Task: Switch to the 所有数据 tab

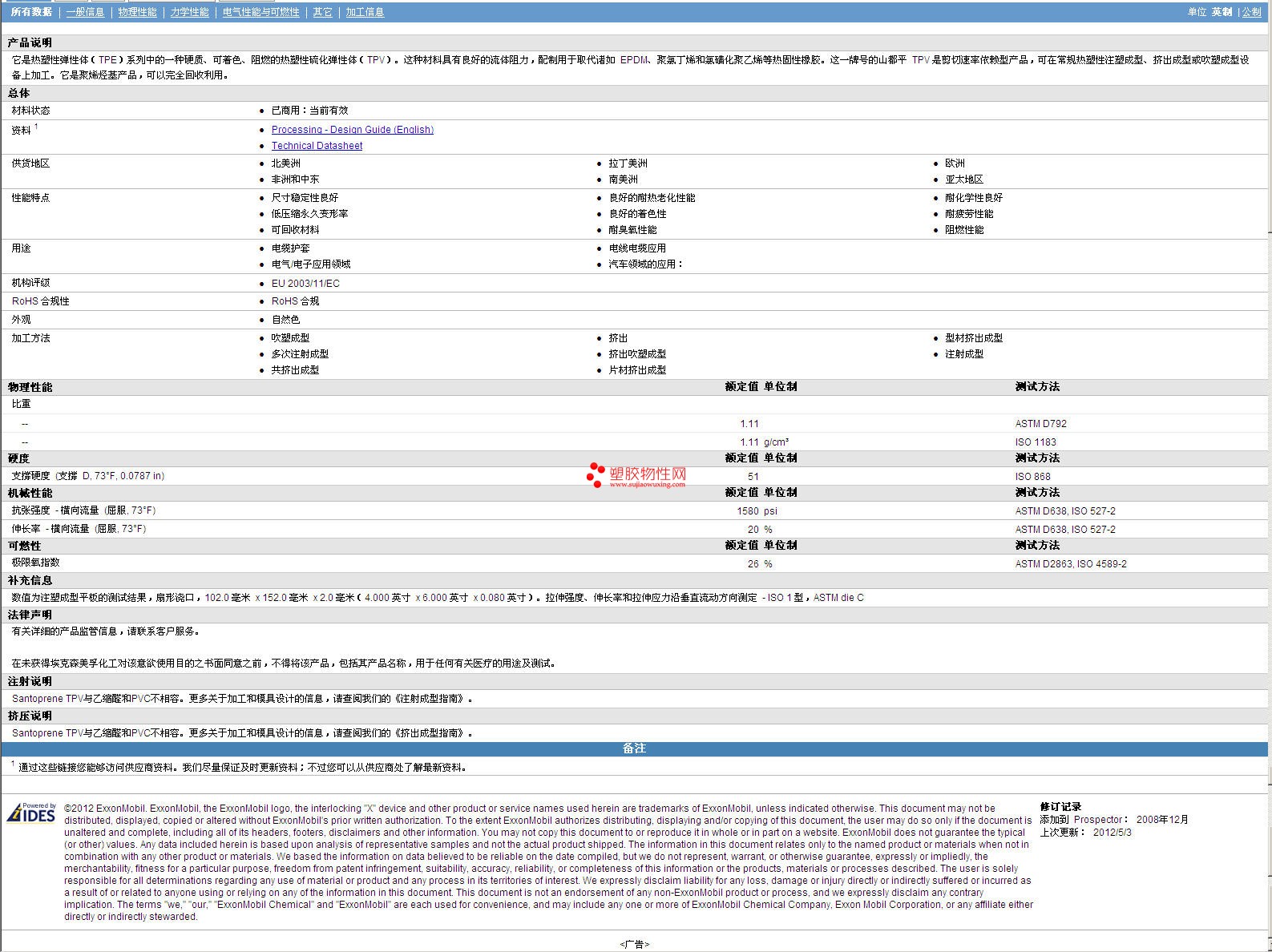Action: click(31, 12)
